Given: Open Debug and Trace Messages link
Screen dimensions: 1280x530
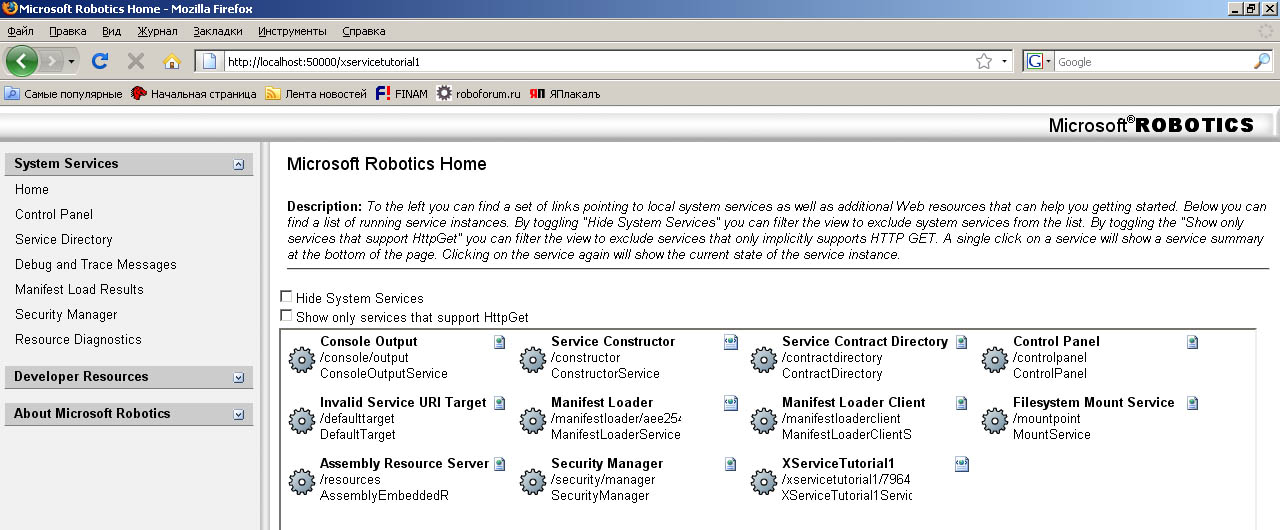Looking at the screenshot, I should pyautogui.click(x=96, y=264).
